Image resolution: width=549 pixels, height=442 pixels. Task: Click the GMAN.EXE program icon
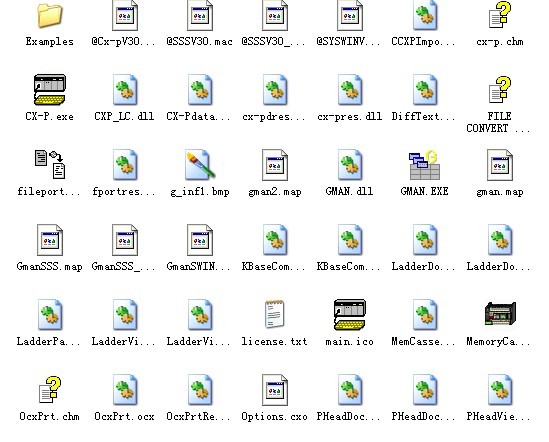(x=424, y=165)
